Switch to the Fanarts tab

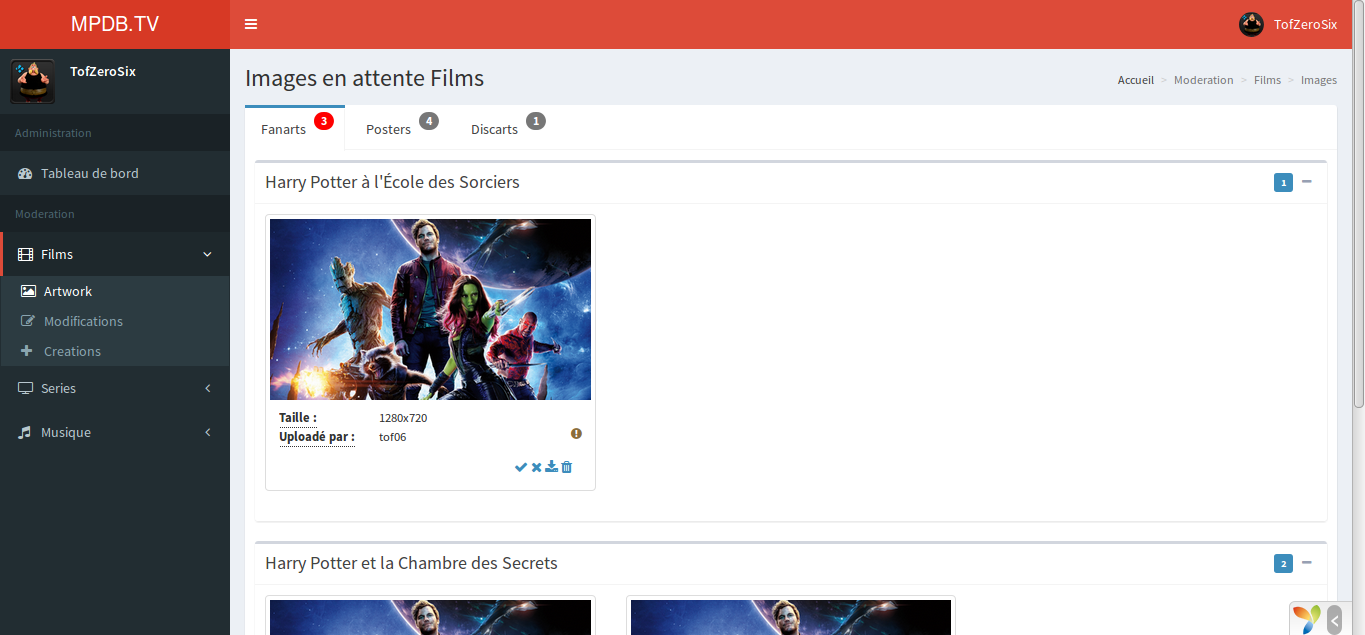pos(295,128)
